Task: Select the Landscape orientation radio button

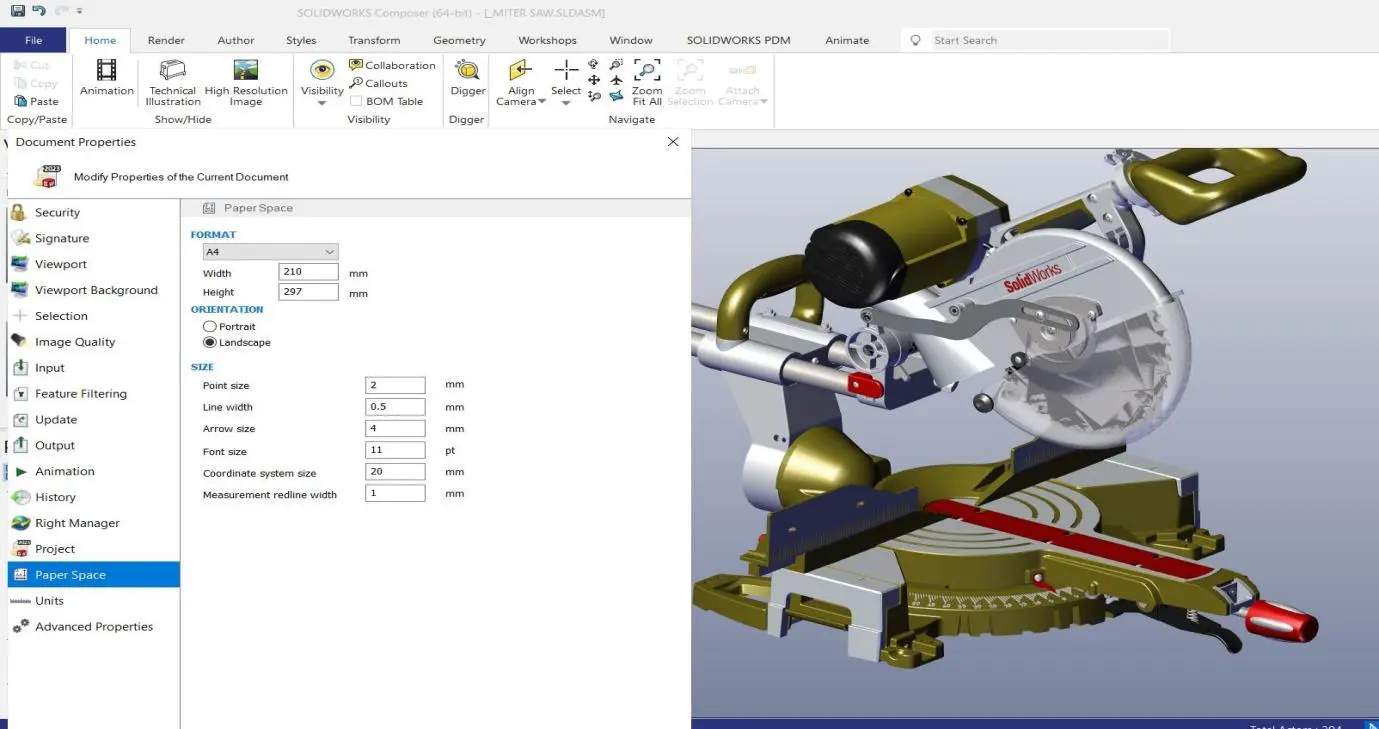Action: pos(210,343)
